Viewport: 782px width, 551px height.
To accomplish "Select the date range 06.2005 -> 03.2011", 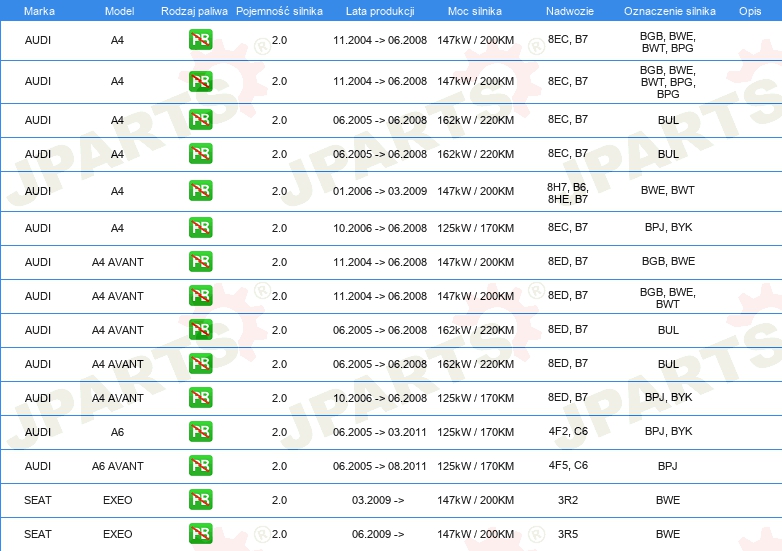I will click(x=380, y=432).
